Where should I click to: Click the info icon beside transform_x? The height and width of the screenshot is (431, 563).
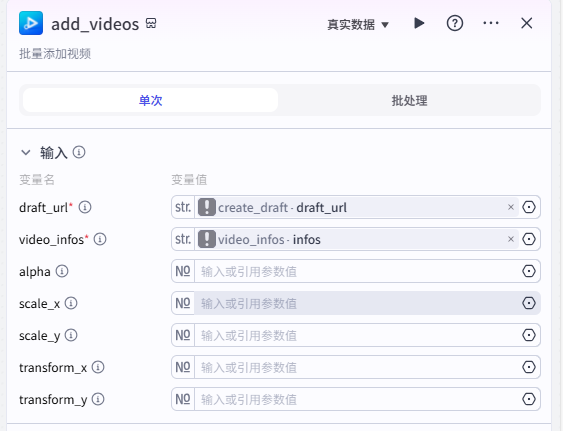(x=98, y=367)
